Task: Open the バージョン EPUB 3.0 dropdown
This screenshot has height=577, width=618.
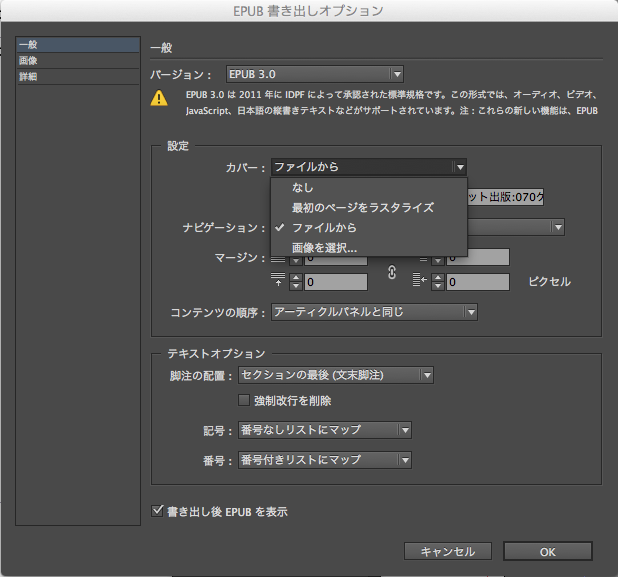Action: click(x=315, y=74)
